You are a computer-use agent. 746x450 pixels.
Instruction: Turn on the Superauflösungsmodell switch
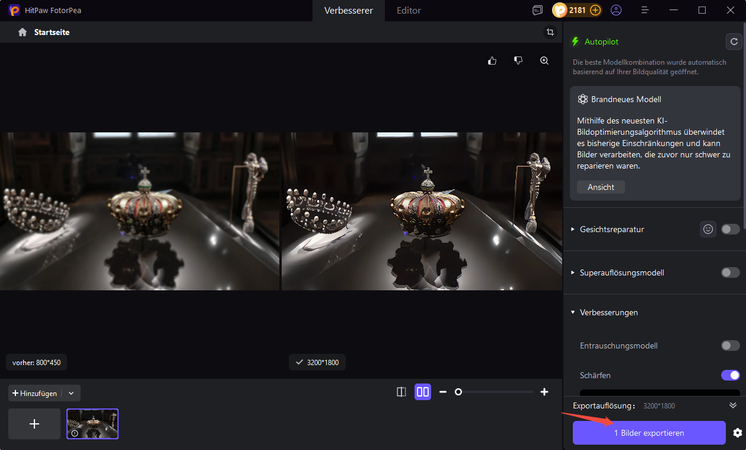(x=730, y=272)
